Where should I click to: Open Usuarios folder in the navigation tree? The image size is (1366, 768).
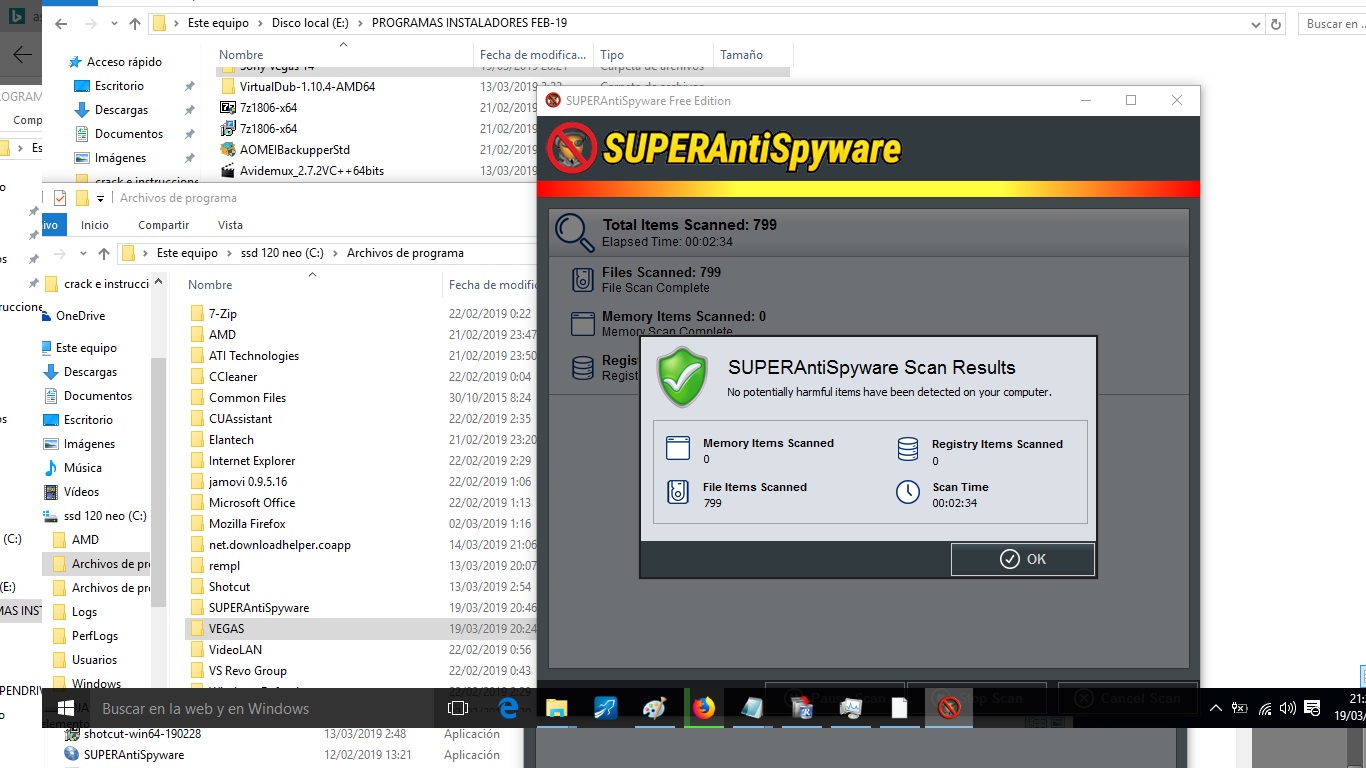(x=94, y=660)
